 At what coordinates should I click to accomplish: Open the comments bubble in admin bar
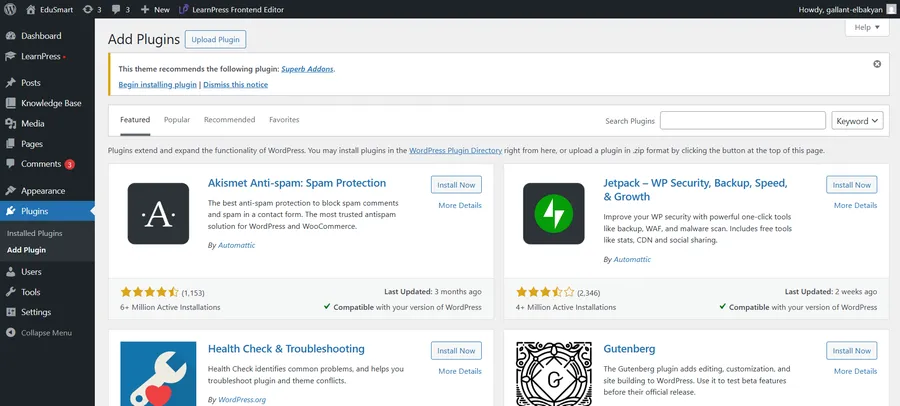click(x=117, y=9)
